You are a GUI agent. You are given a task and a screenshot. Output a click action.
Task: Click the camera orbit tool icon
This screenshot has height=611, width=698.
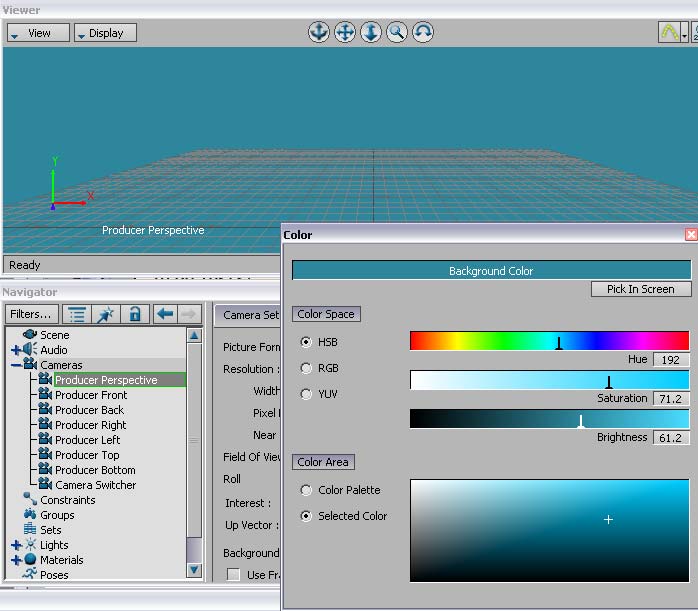(x=318, y=32)
